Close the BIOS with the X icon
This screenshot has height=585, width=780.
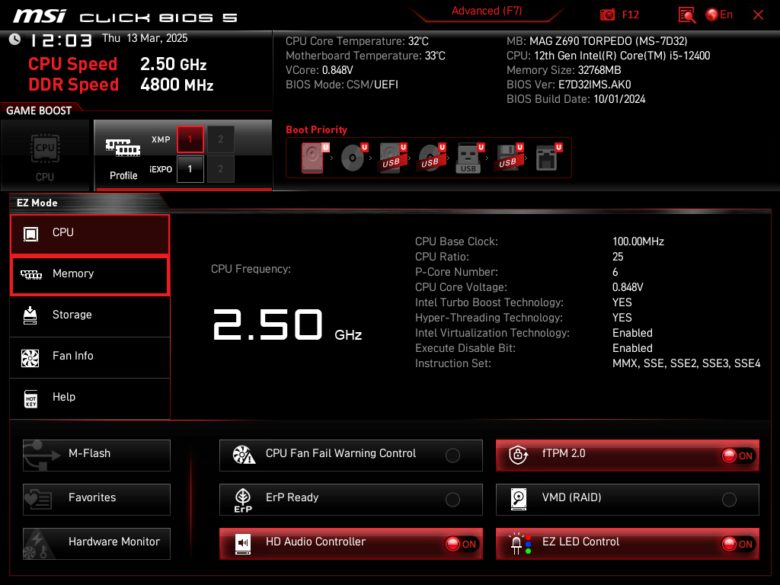(x=758, y=15)
